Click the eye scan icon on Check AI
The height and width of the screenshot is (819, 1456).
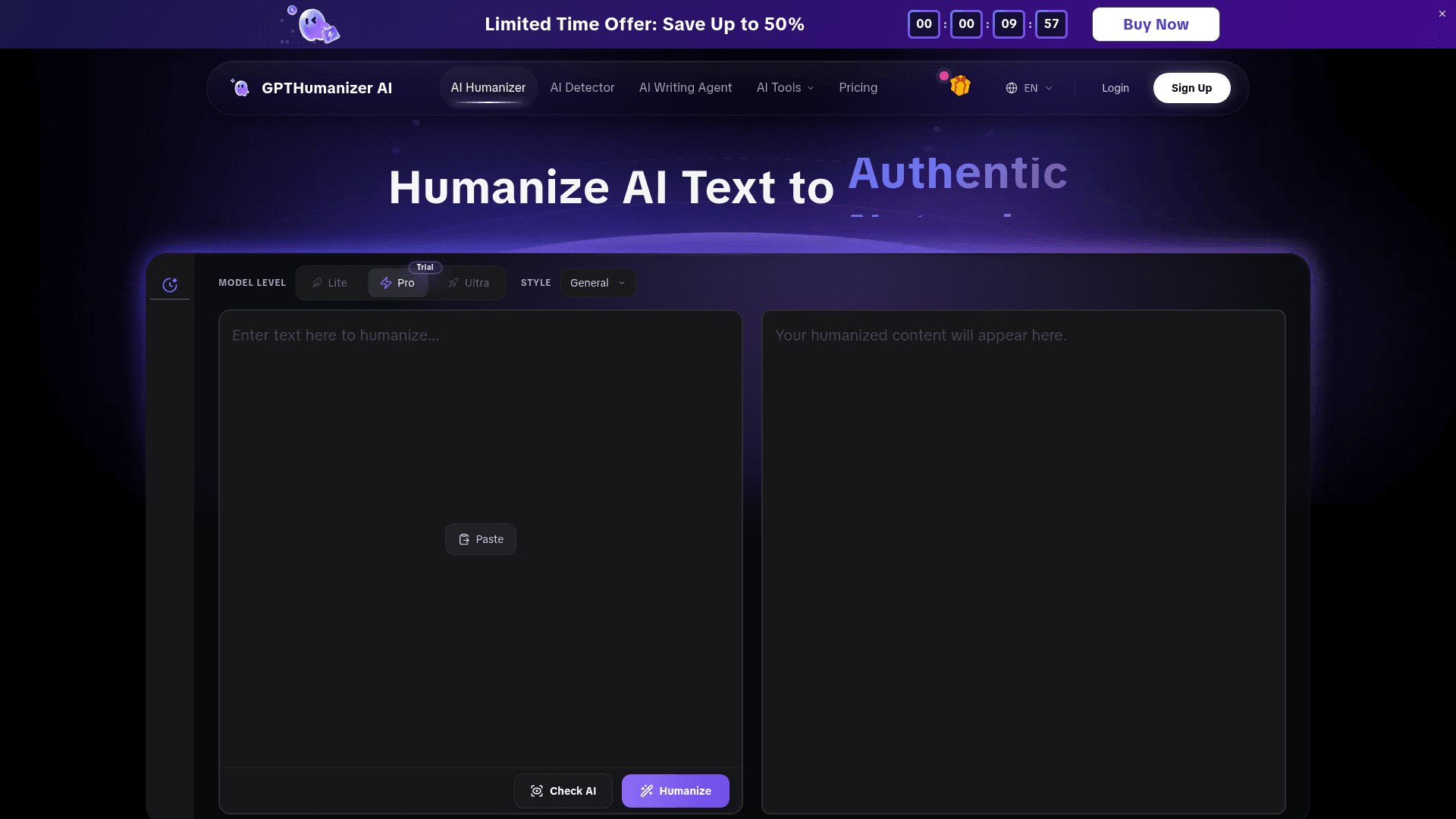(x=537, y=791)
